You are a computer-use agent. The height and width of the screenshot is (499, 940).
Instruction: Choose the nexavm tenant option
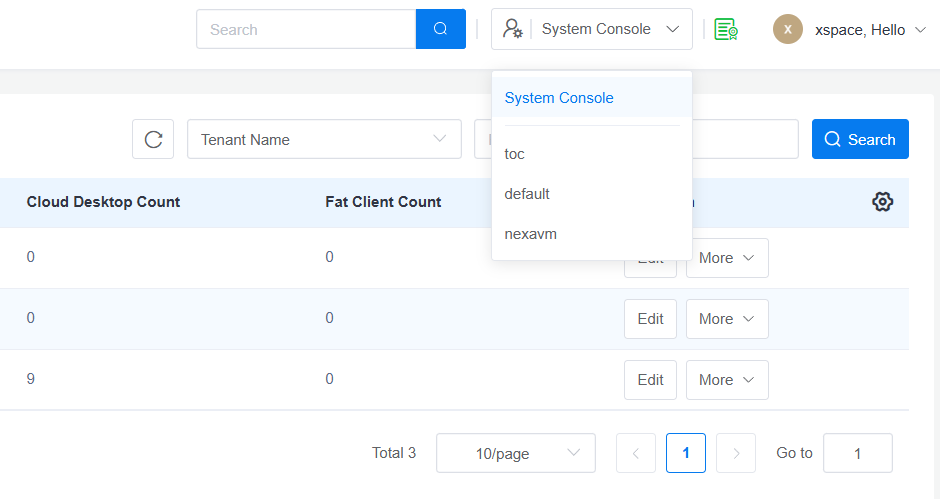point(530,234)
